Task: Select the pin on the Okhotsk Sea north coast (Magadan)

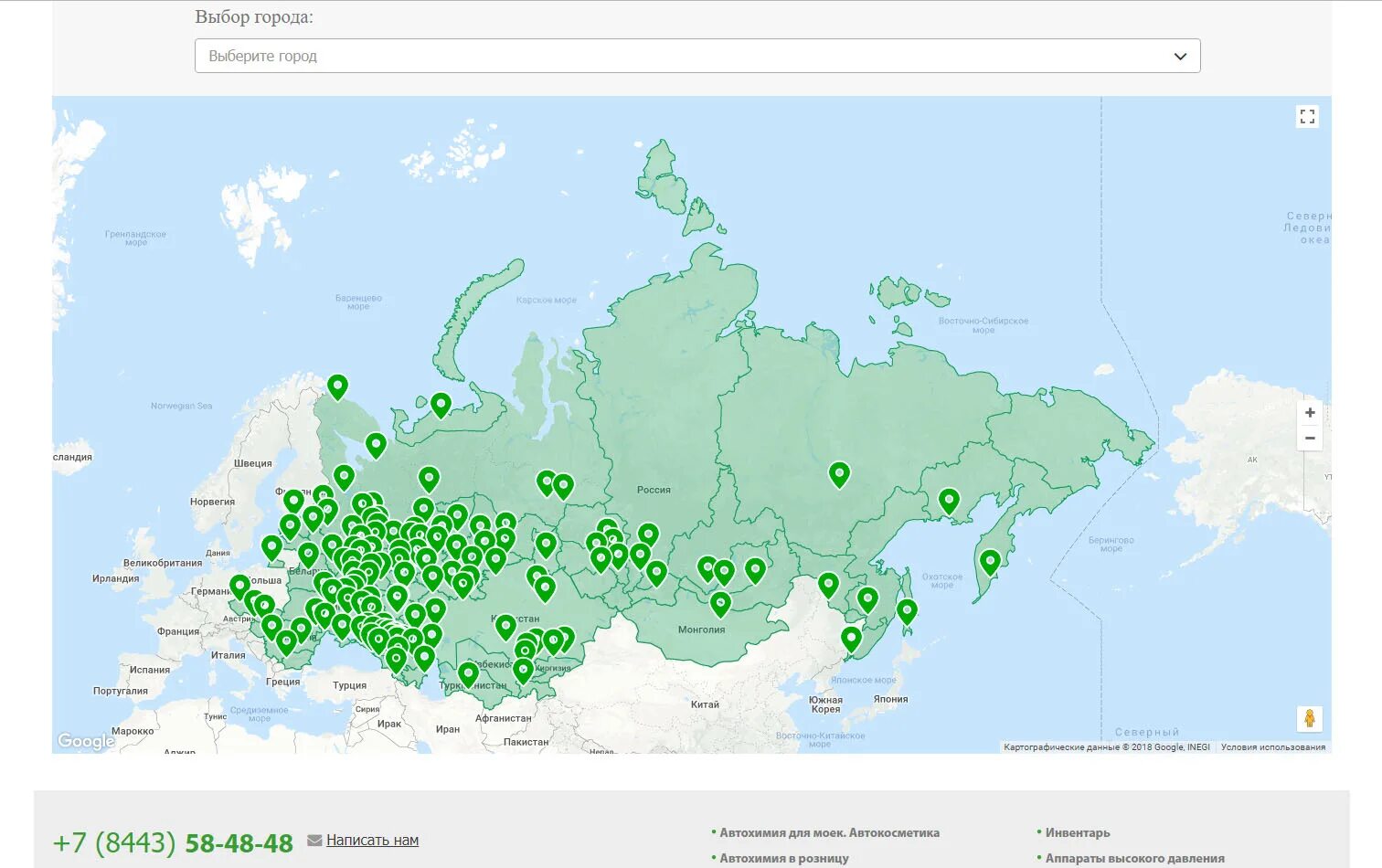Action: coord(949,501)
